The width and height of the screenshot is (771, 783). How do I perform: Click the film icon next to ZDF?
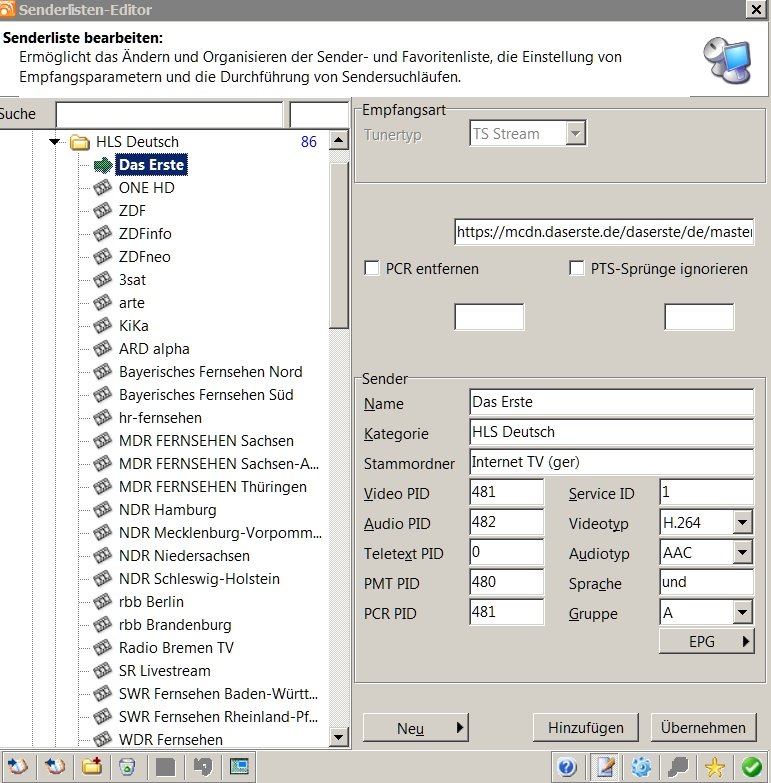pyautogui.click(x=102, y=211)
